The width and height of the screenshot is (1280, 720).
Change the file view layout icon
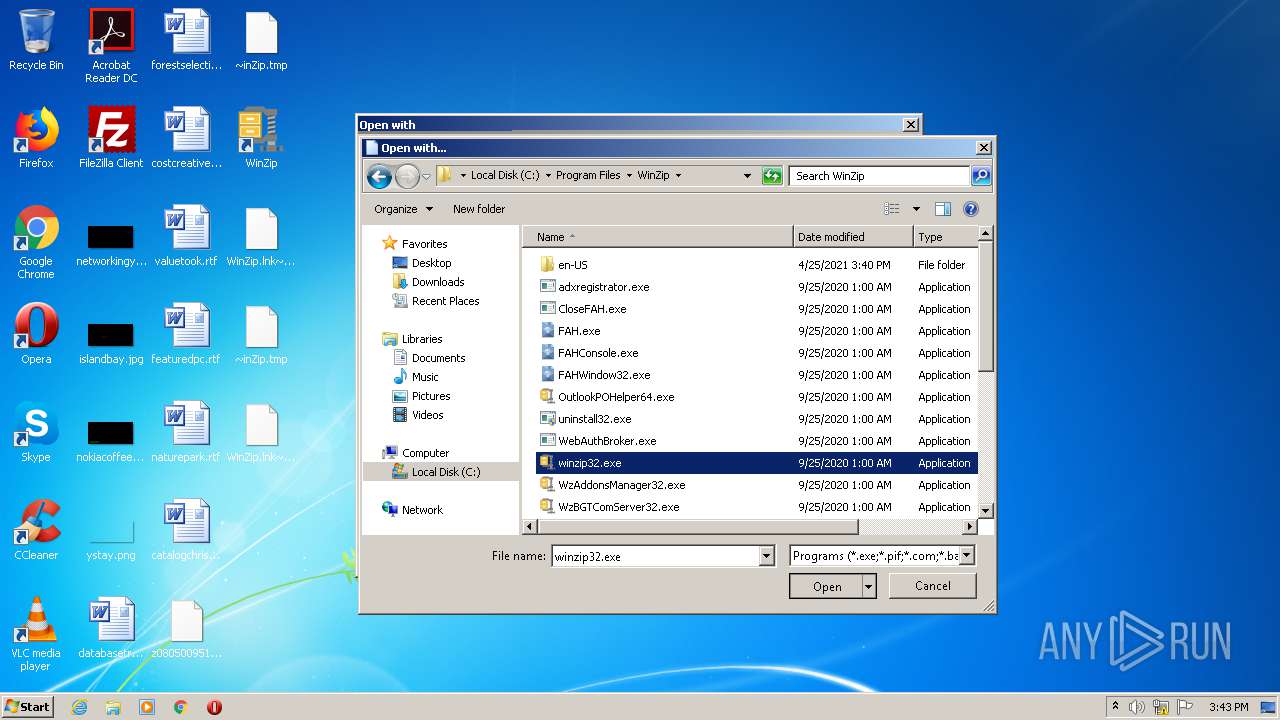click(x=892, y=209)
